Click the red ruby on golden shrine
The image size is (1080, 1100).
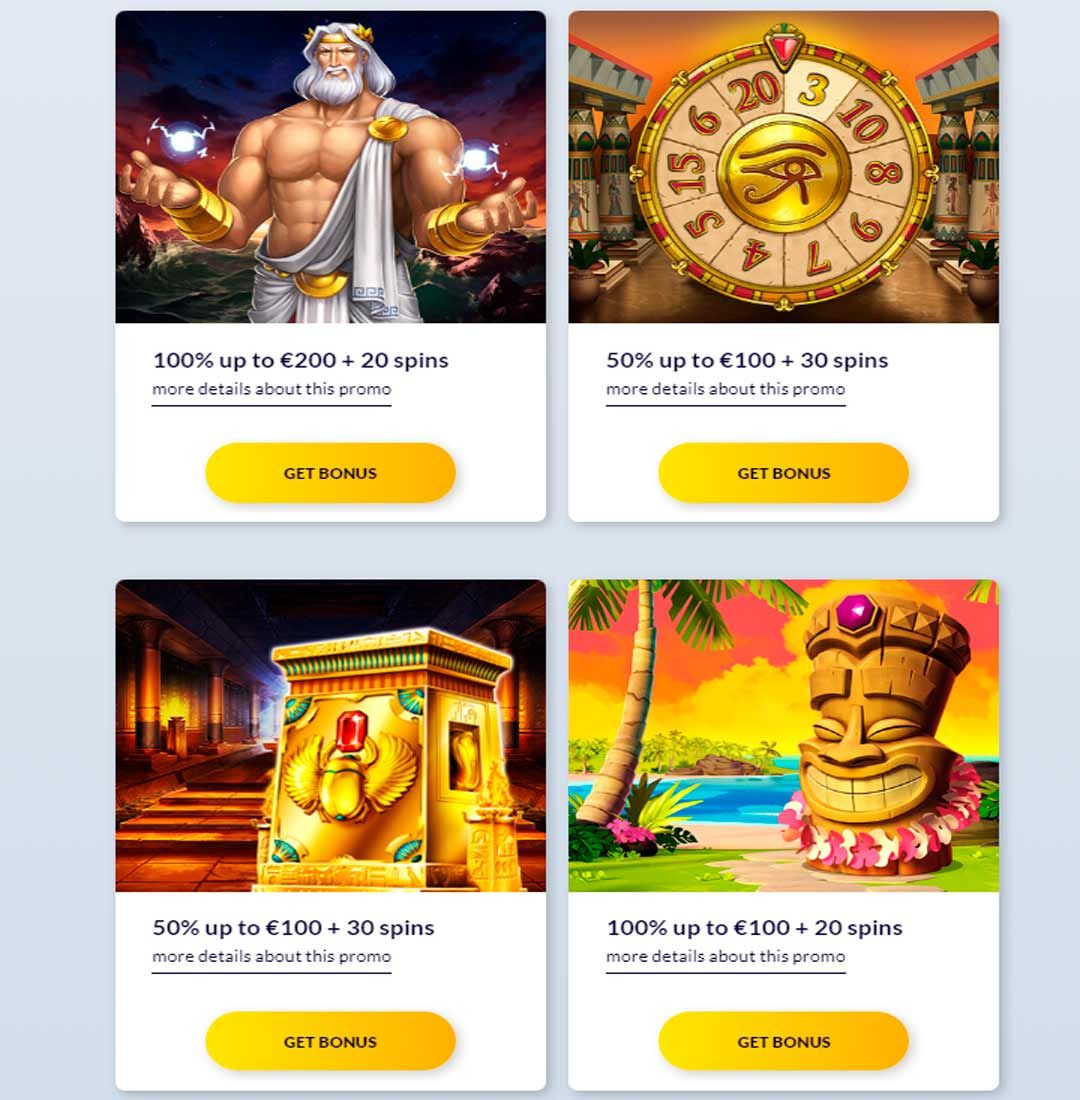pyautogui.click(x=351, y=732)
